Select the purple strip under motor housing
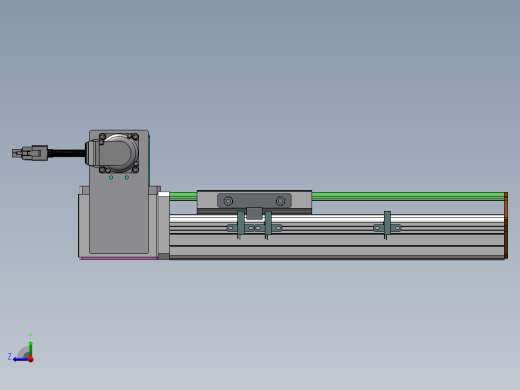Screen dimensions: 520x390 [118, 258]
